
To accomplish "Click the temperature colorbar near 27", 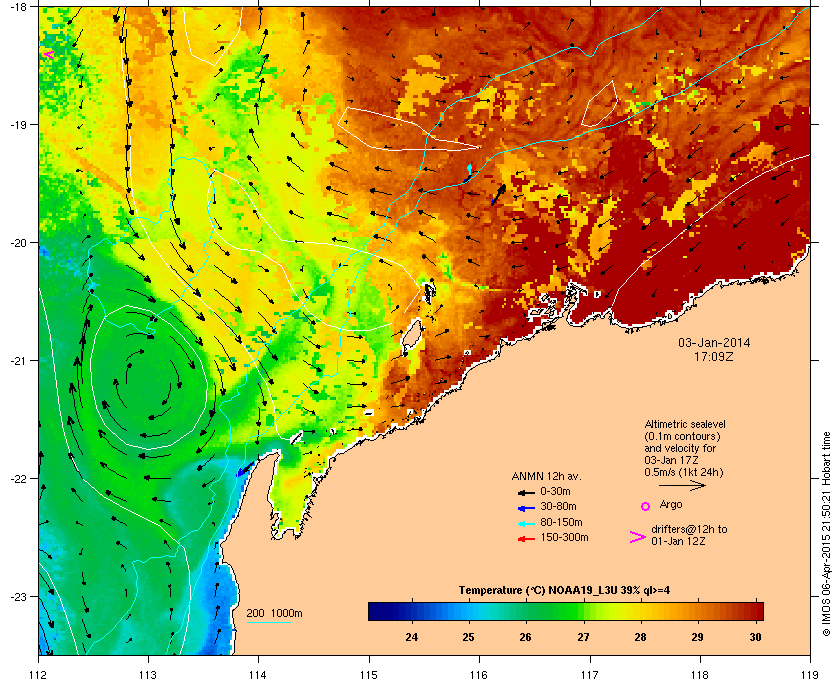I will (x=583, y=611).
